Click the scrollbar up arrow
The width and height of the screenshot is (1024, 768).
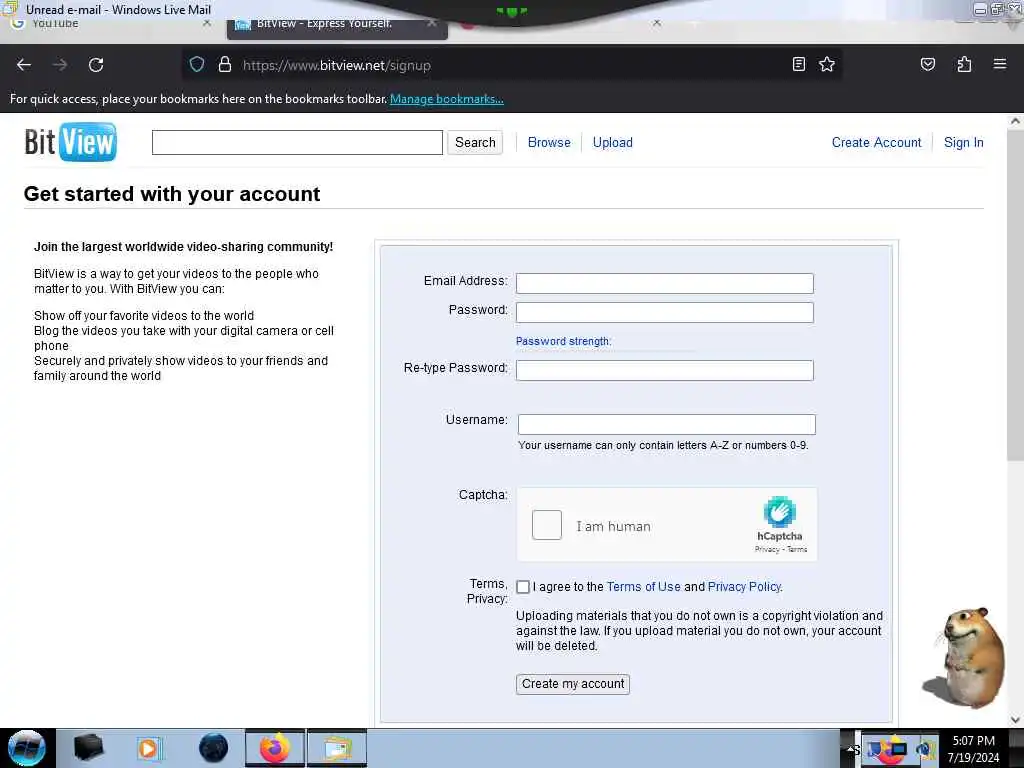click(x=1016, y=121)
